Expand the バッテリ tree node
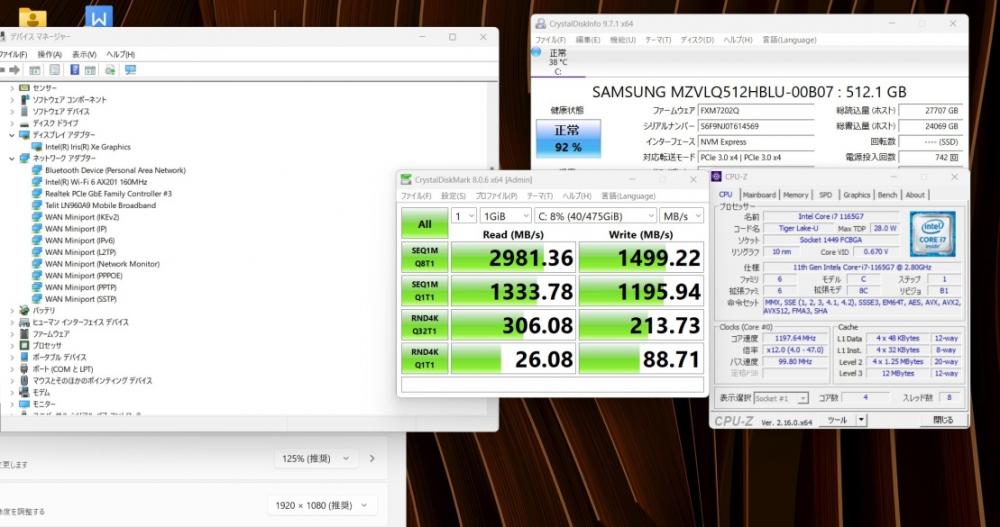The image size is (1000, 527). coord(11,310)
